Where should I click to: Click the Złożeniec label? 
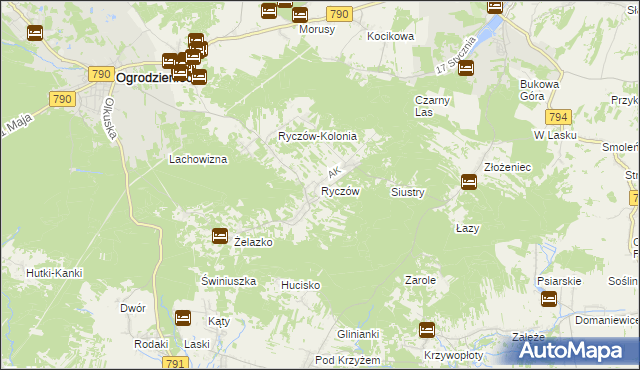tap(507, 167)
